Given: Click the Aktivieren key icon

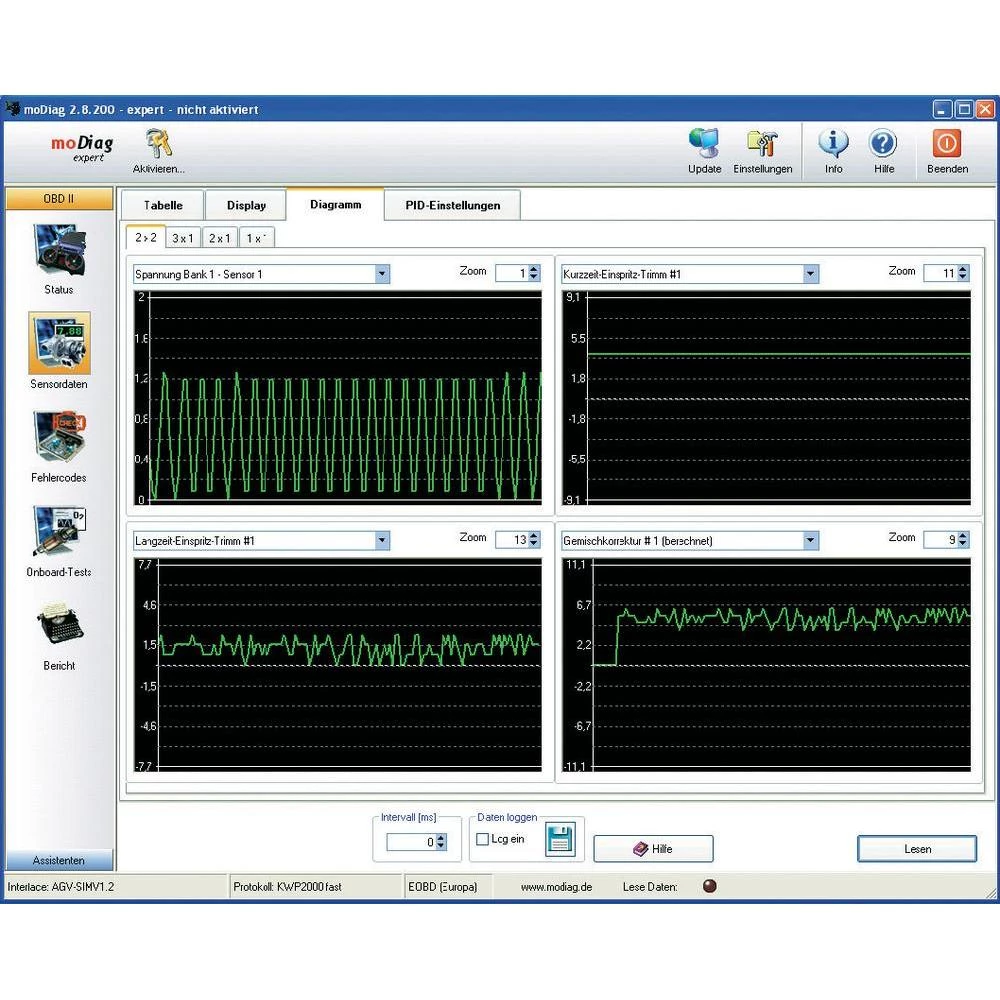Looking at the screenshot, I should (158, 144).
